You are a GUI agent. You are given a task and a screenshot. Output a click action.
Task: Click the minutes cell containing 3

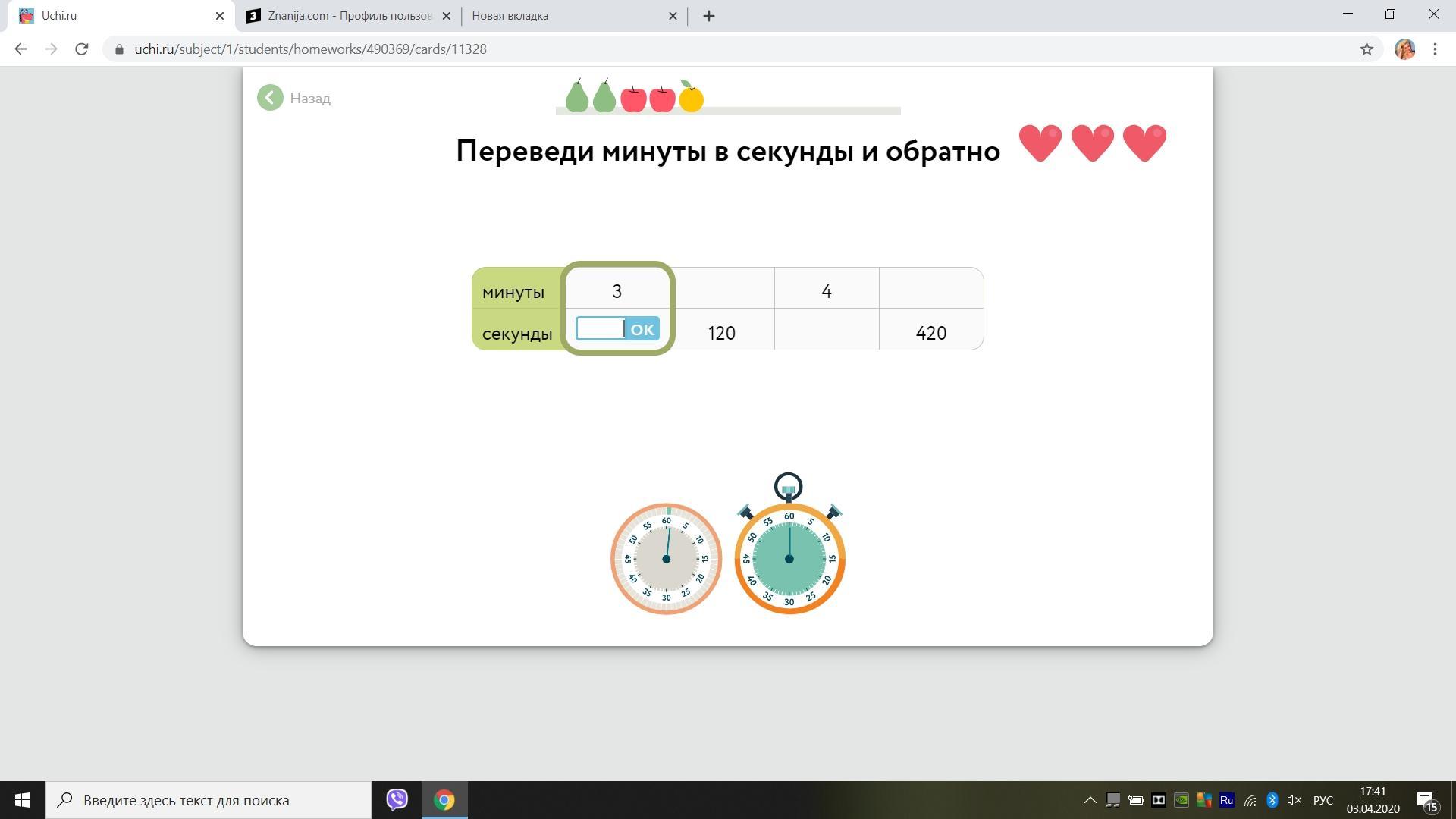pos(617,288)
